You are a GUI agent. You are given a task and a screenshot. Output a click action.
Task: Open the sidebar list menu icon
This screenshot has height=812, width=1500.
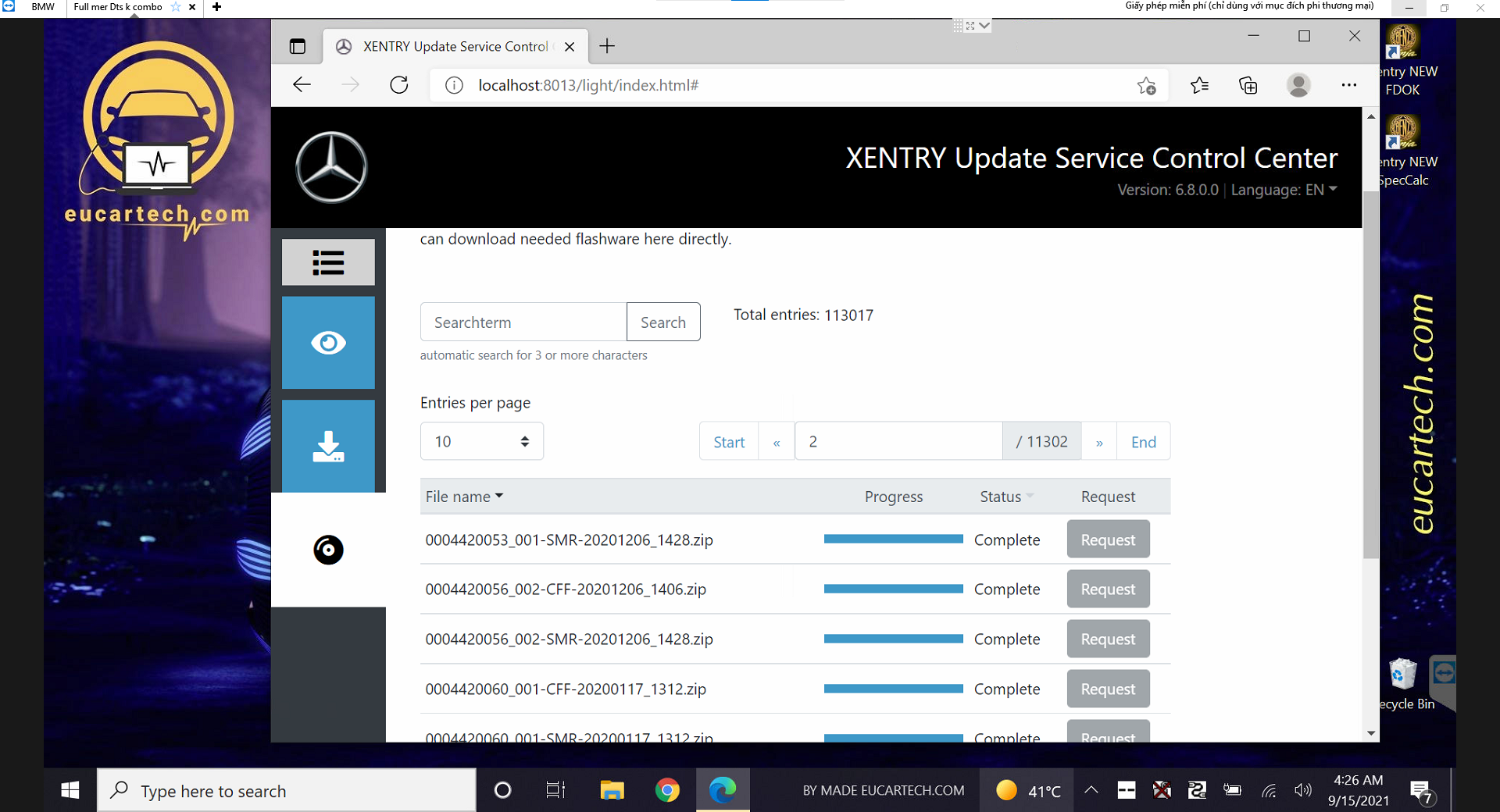point(328,262)
